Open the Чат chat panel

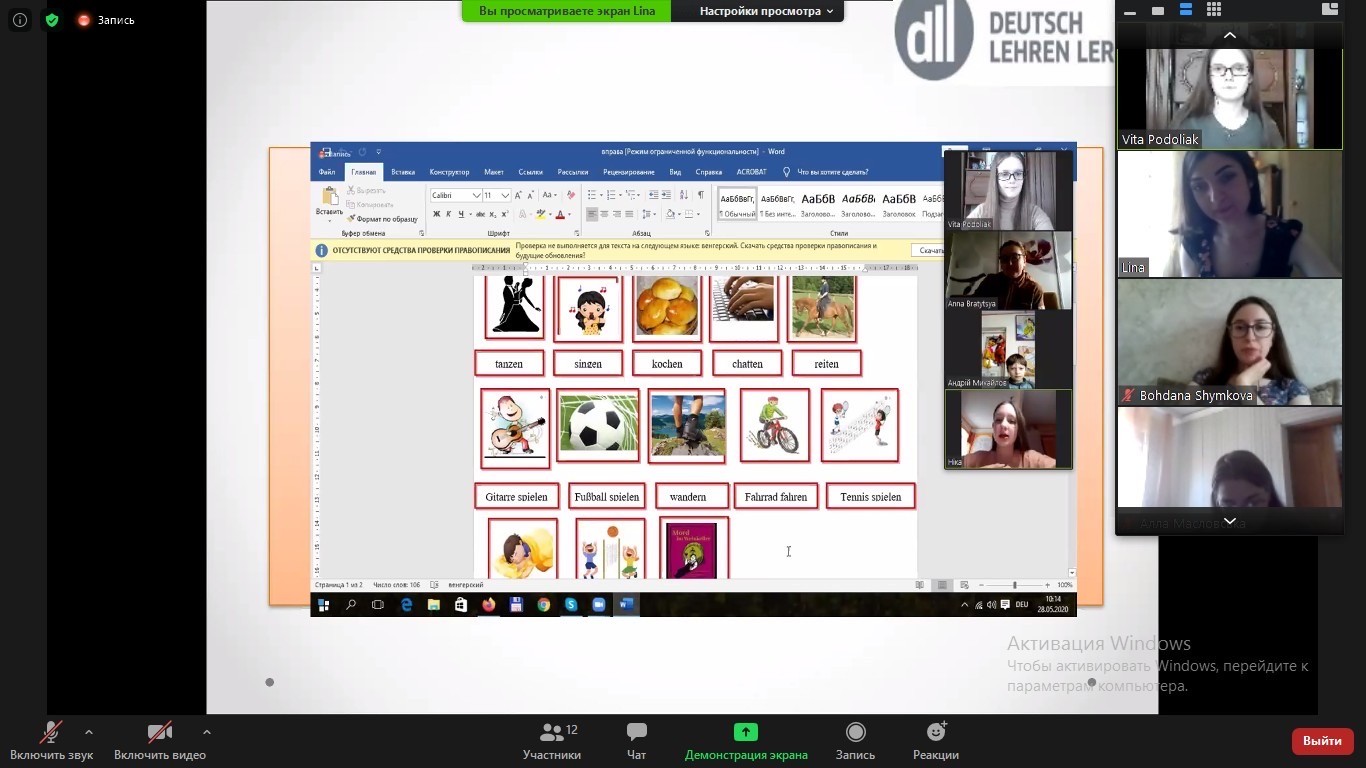[x=636, y=740]
